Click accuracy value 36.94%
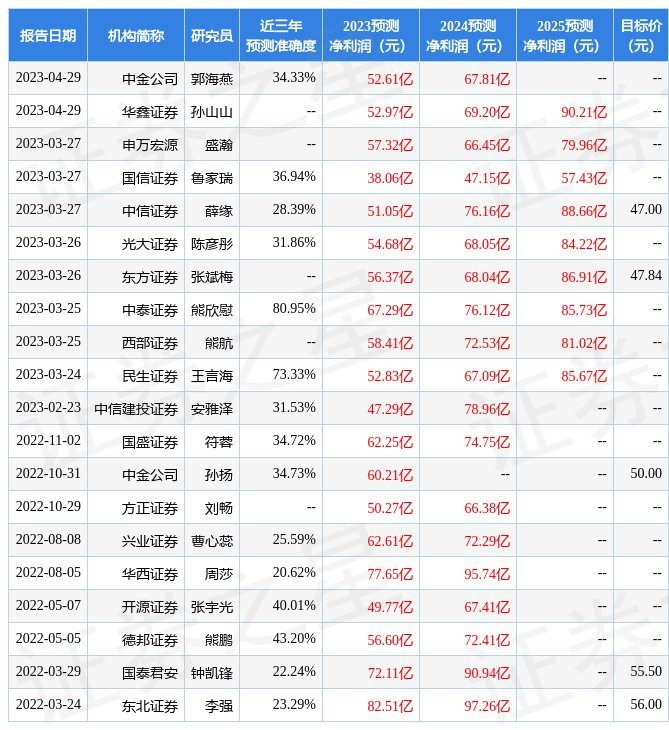This screenshot has width=669, height=730. pos(294,176)
